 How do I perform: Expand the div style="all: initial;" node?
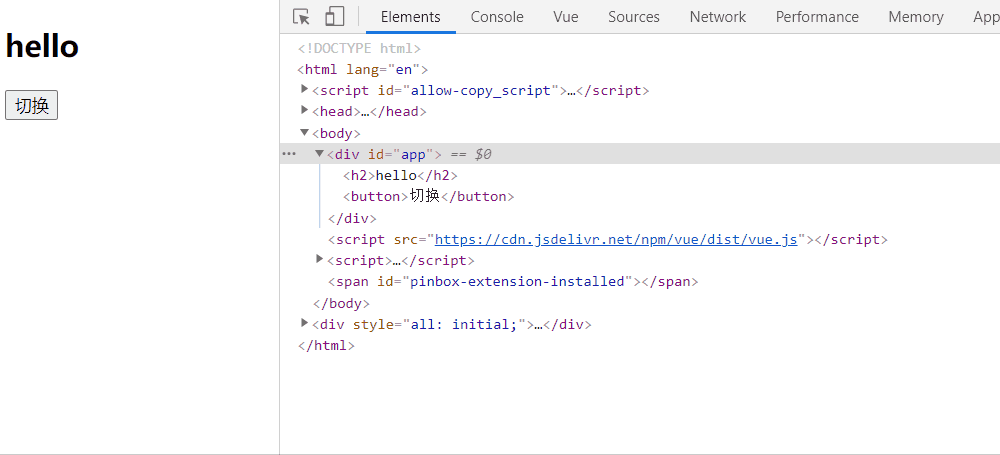[304, 323]
